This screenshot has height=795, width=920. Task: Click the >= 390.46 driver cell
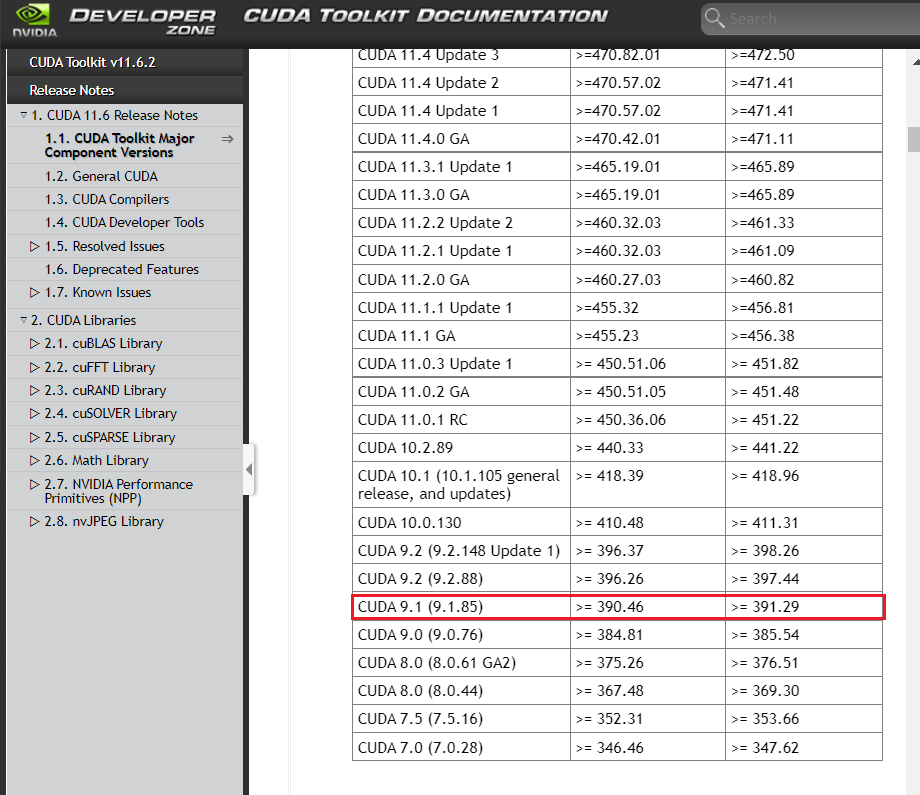tap(648, 607)
